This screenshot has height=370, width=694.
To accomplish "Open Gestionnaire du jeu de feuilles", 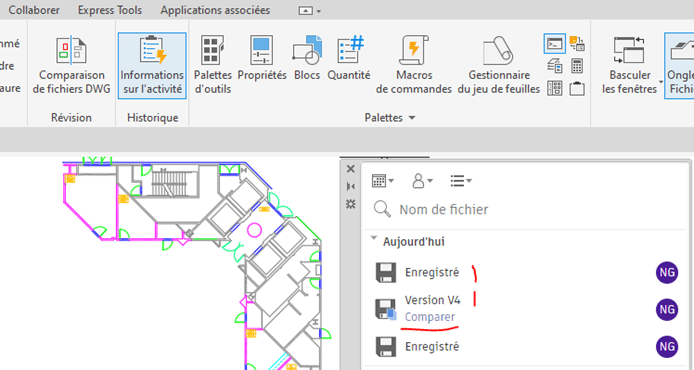I will [x=499, y=66].
